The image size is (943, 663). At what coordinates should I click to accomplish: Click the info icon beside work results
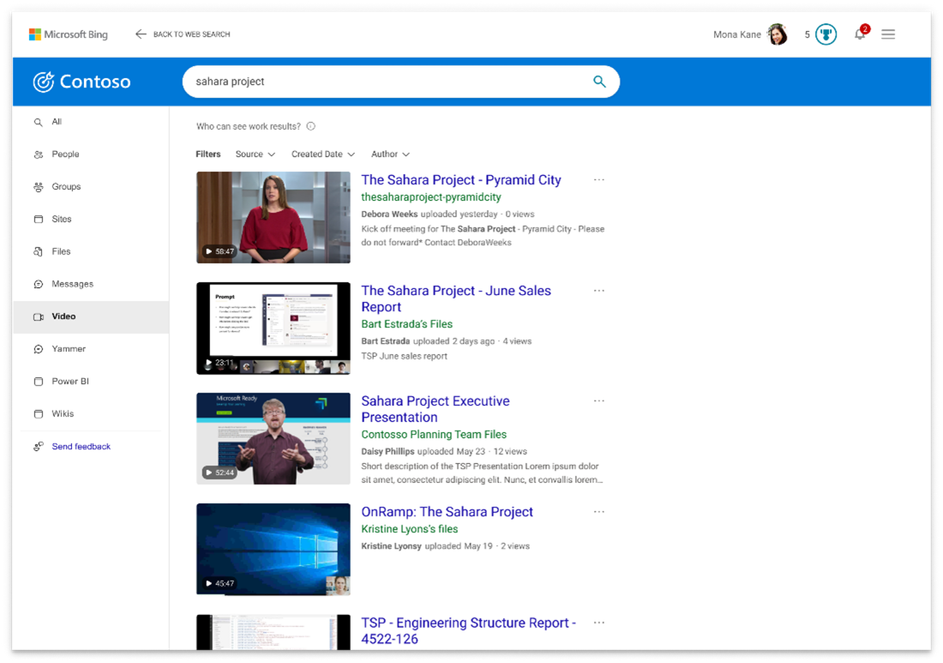311,126
